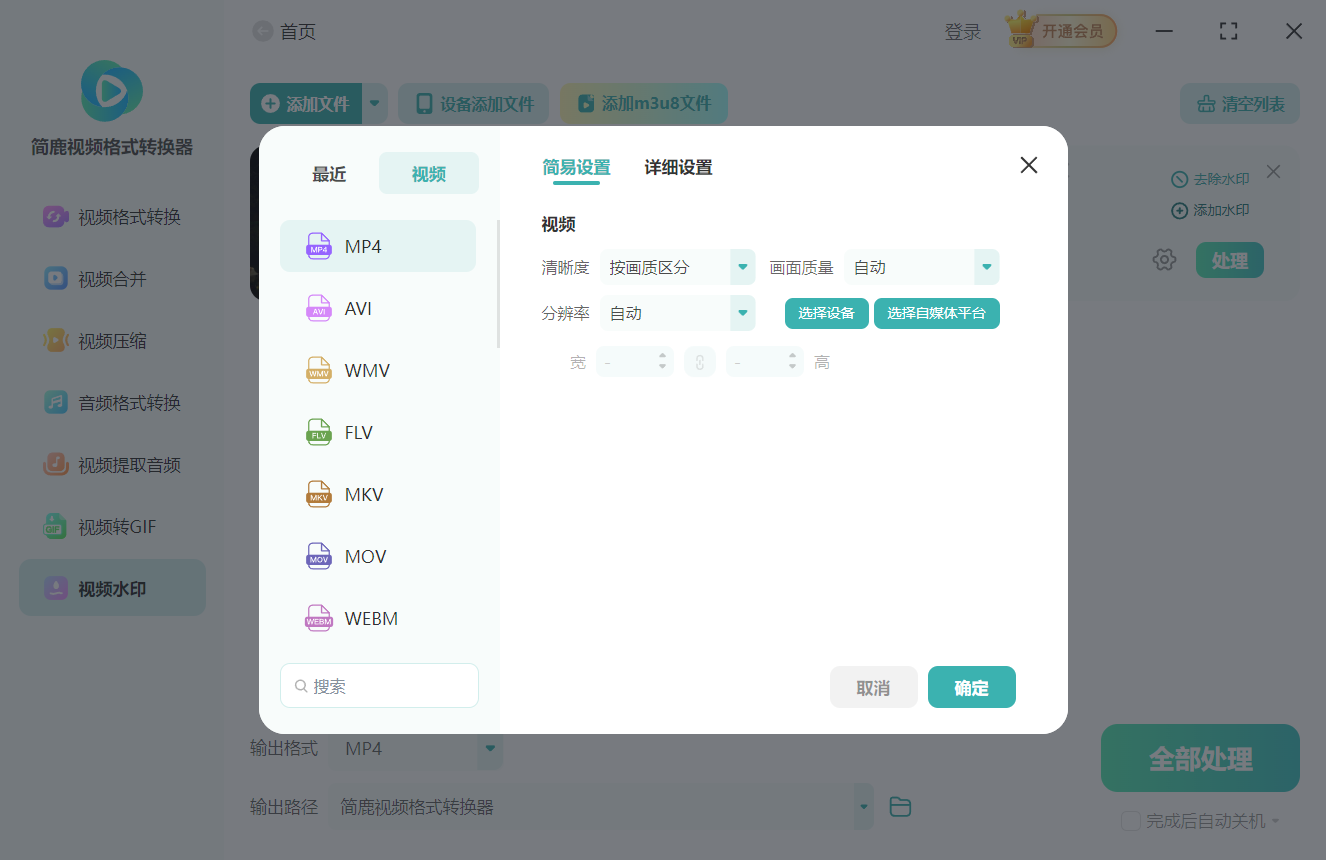Viewport: 1326px width, 860px height.
Task: Select the 视频 format tab
Action: [x=429, y=174]
